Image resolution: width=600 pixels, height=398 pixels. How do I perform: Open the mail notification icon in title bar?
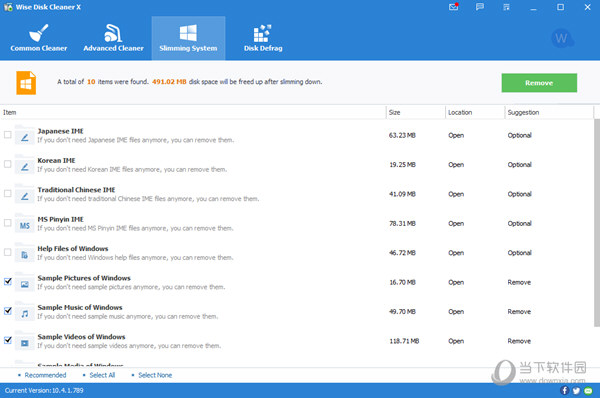[x=453, y=7]
